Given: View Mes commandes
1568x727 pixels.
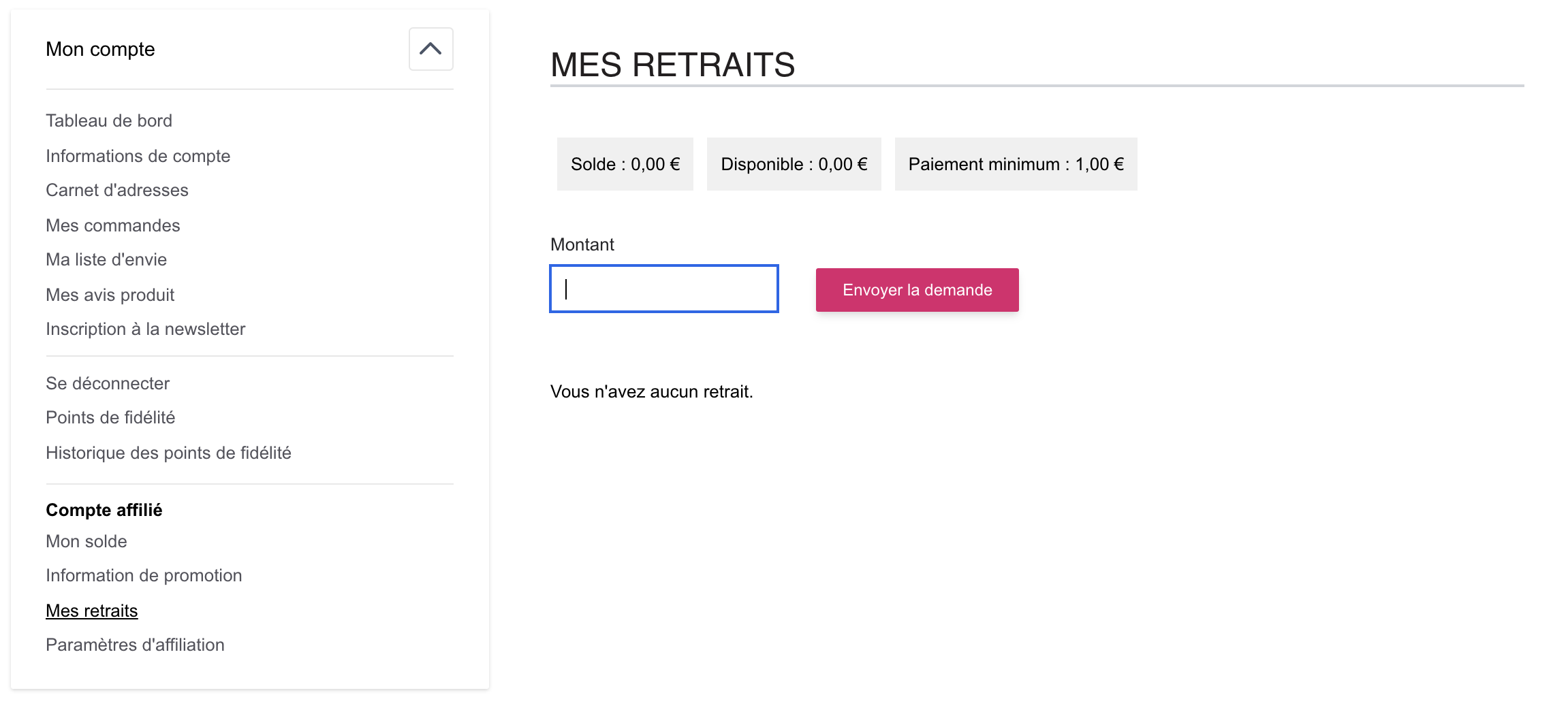Looking at the screenshot, I should click(113, 225).
